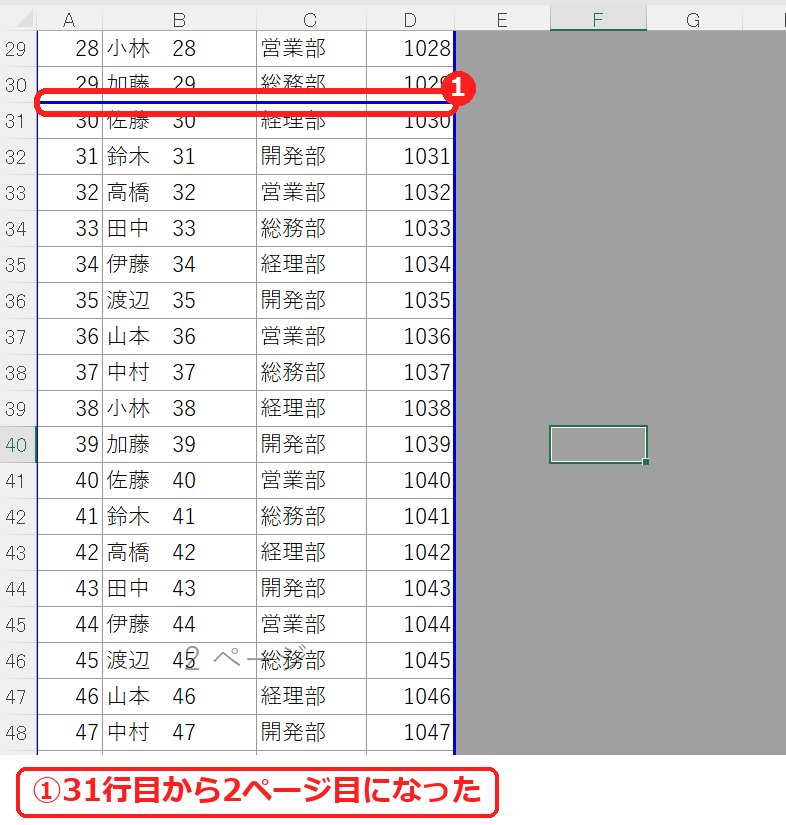Click 総務部 cell in row 42
The image size is (786, 825).
point(311,516)
